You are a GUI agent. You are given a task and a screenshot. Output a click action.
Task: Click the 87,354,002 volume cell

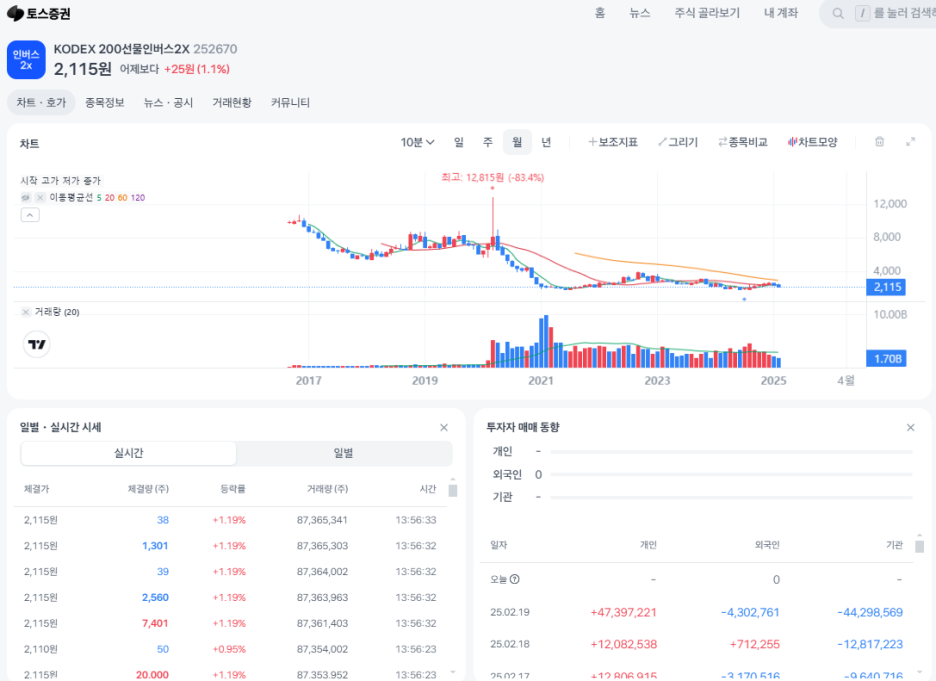pyautogui.click(x=322, y=649)
